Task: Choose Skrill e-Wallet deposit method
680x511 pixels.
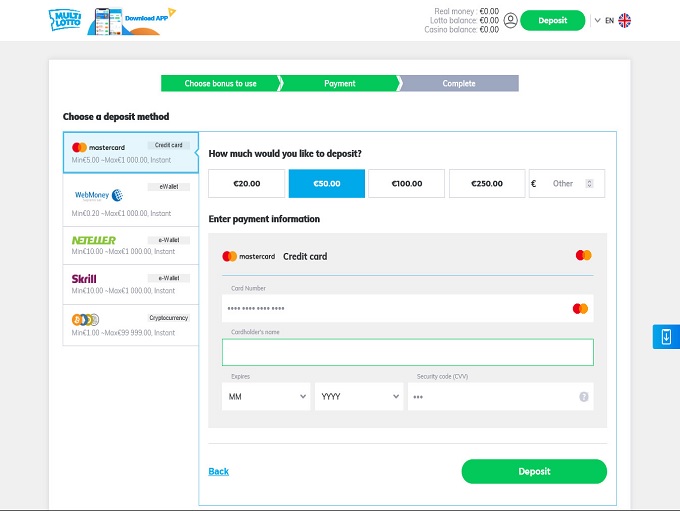Action: tap(130, 284)
